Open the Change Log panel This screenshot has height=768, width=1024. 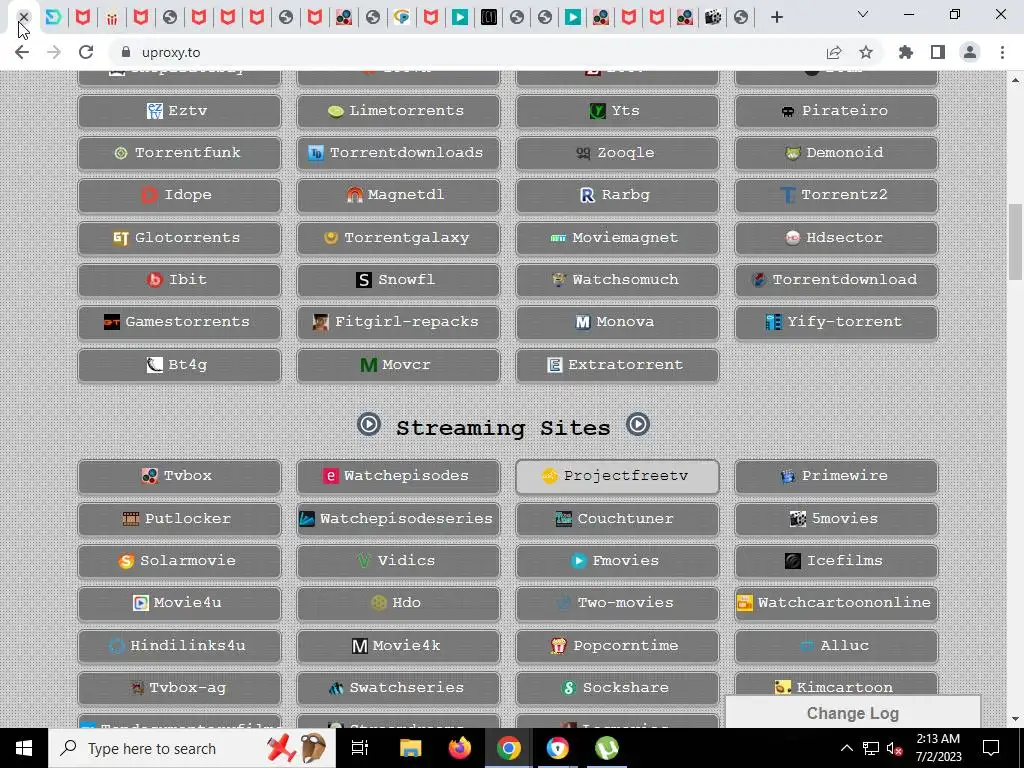(853, 713)
